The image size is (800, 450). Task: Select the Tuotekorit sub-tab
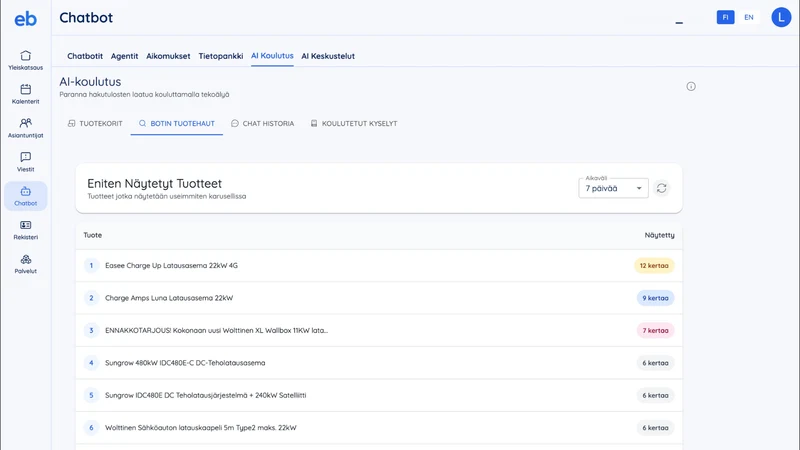(95, 123)
